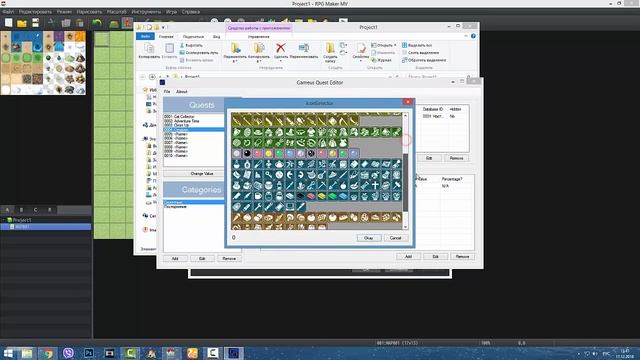Select MAP001 in RPG Maker map tree
The image size is (640, 360).
click(x=46, y=227)
